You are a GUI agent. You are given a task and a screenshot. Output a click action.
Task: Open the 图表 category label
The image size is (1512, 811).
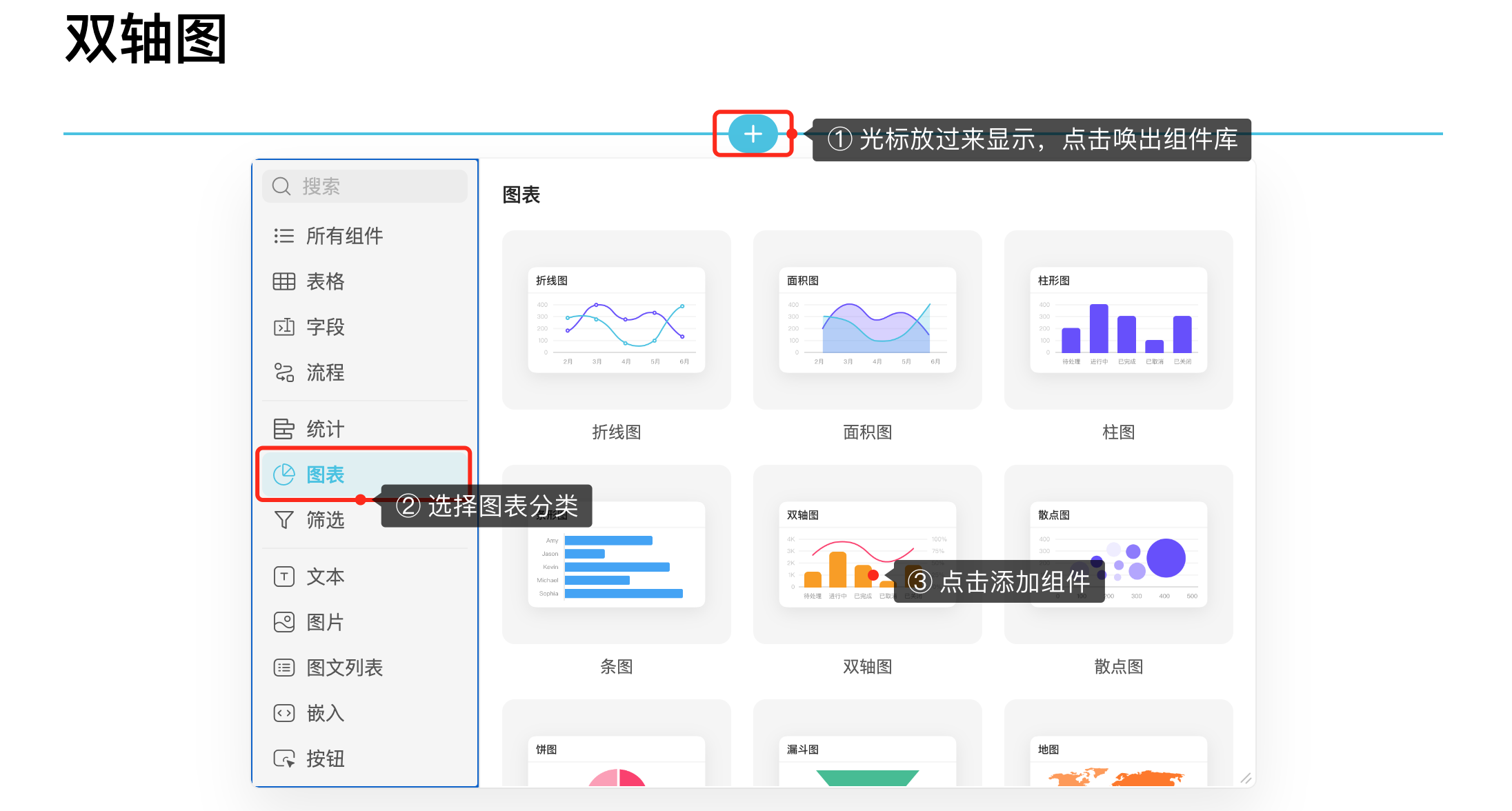click(325, 474)
